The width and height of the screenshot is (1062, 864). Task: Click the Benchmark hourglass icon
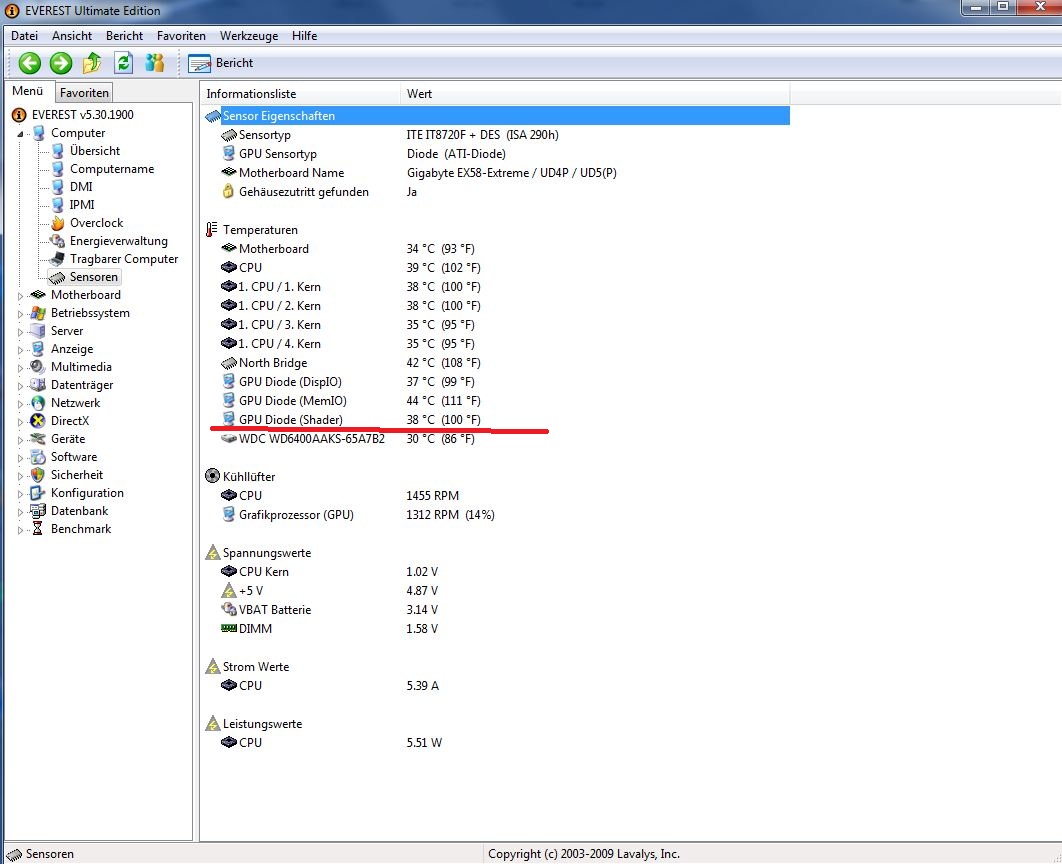pos(38,529)
